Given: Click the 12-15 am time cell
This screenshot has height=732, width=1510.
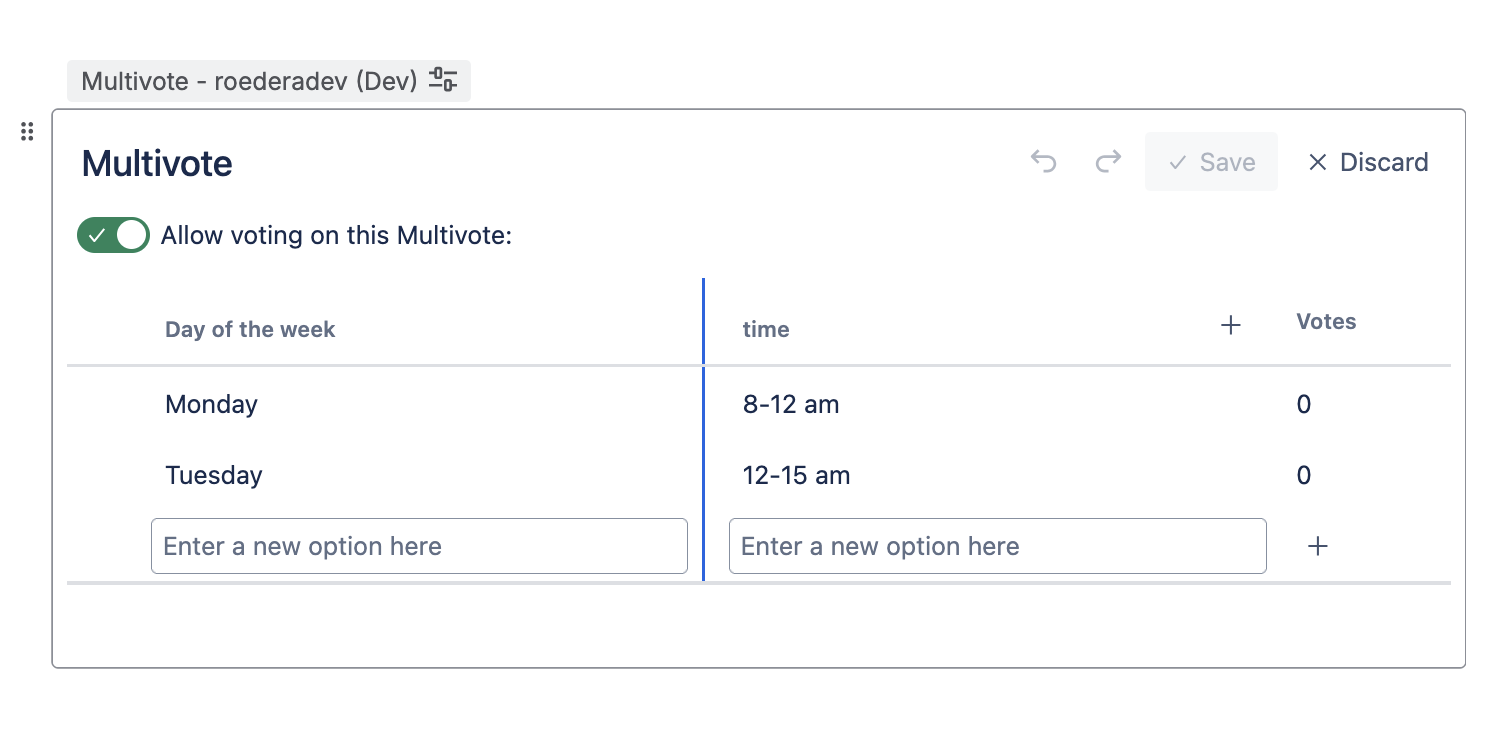Looking at the screenshot, I should (x=796, y=475).
